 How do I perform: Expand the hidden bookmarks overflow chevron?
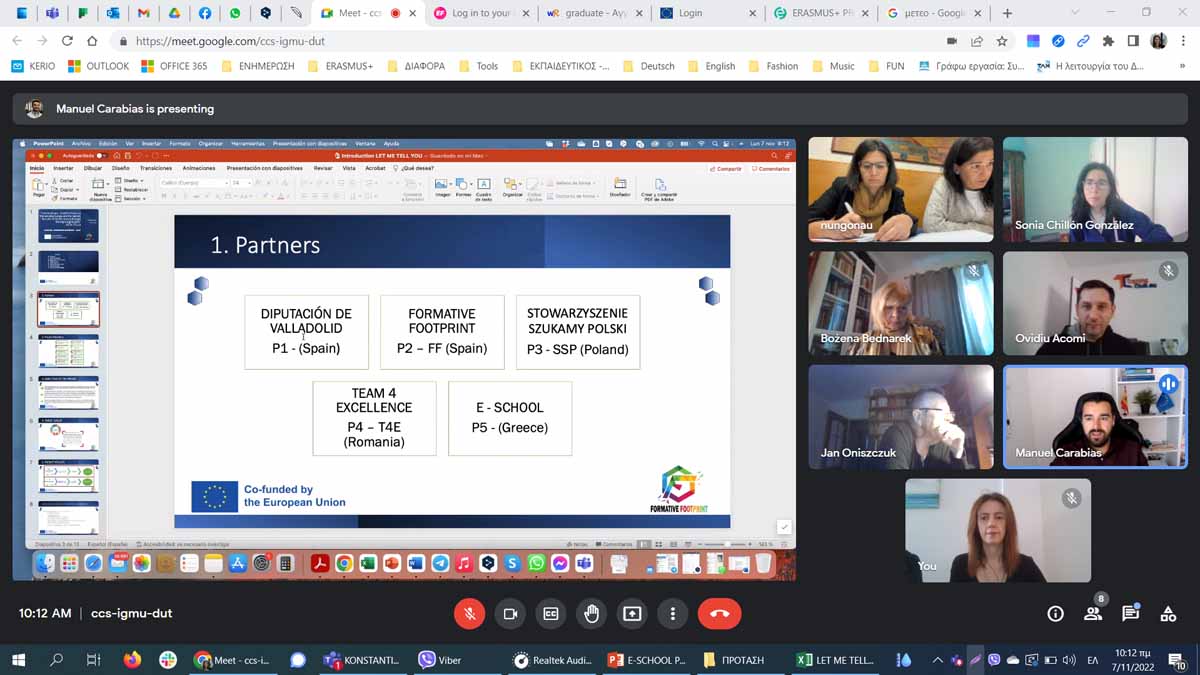click(1182, 66)
